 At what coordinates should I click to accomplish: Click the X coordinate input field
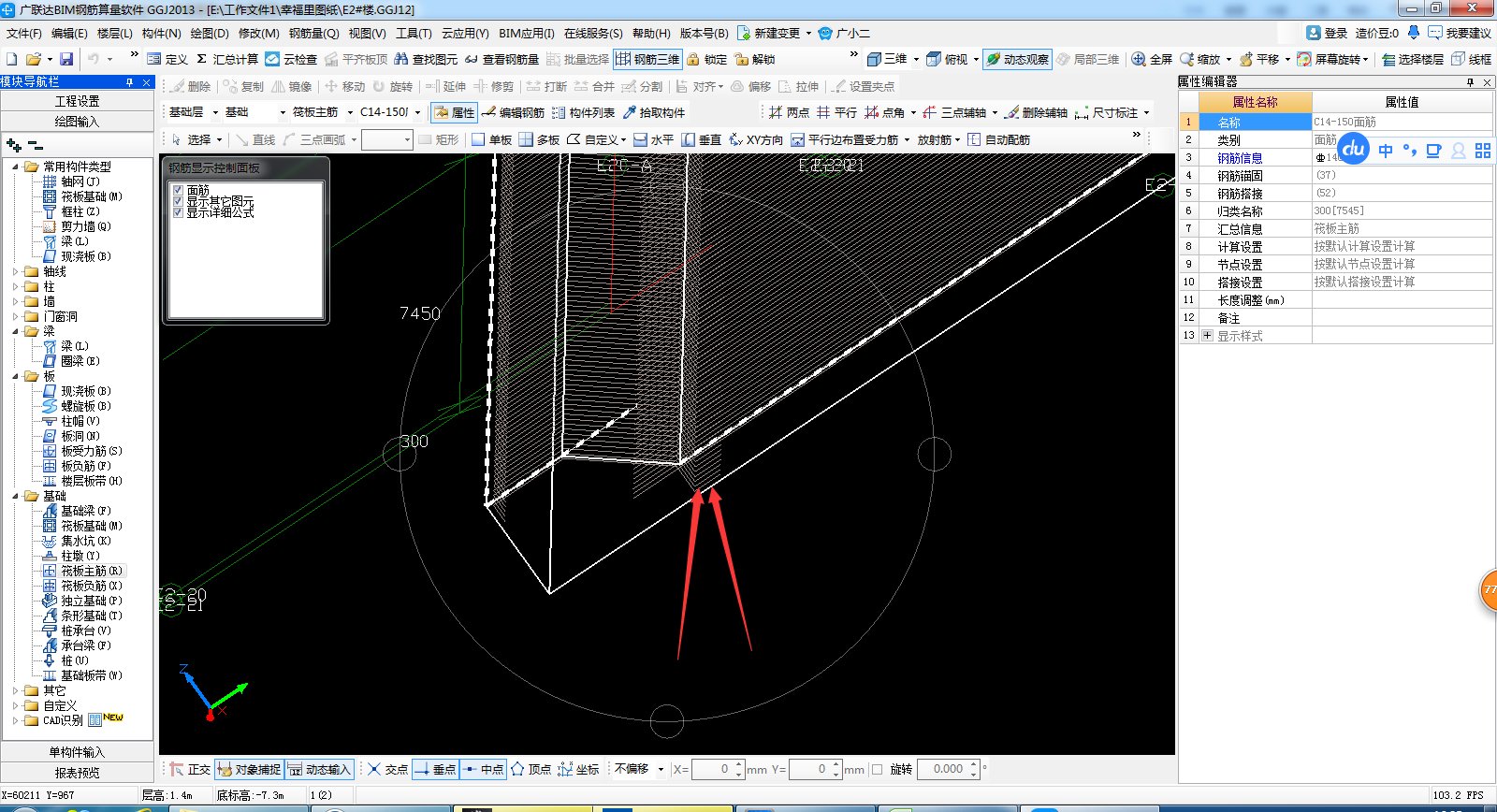coord(711,769)
